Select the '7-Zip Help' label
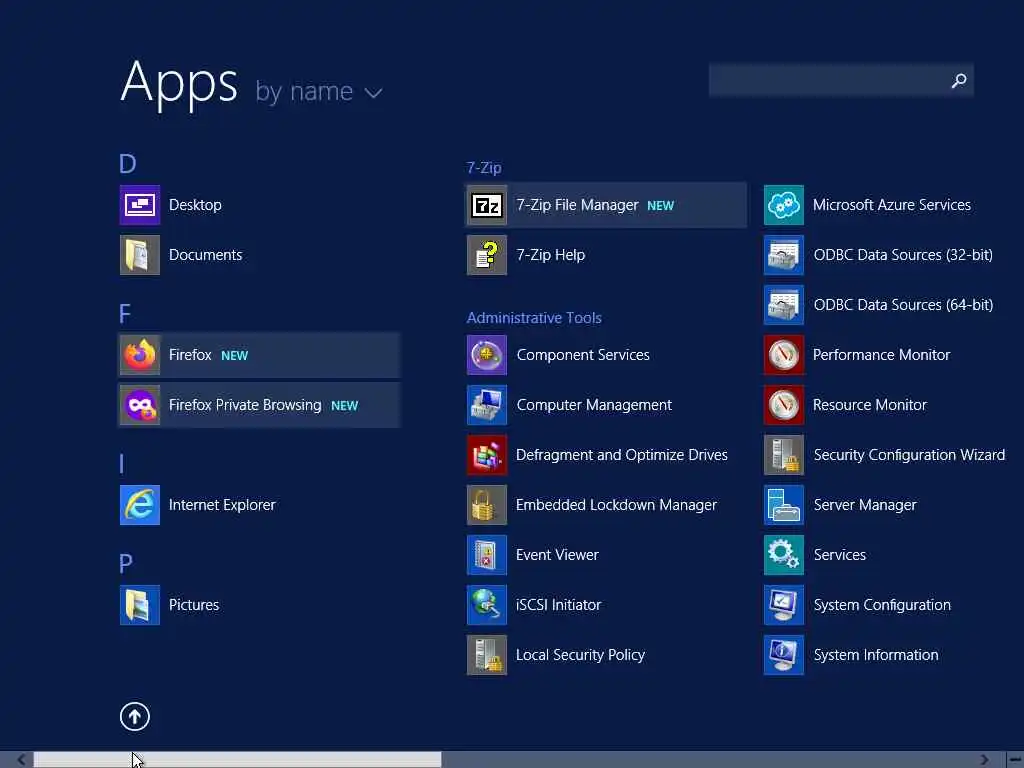1024x768 pixels. (x=551, y=255)
